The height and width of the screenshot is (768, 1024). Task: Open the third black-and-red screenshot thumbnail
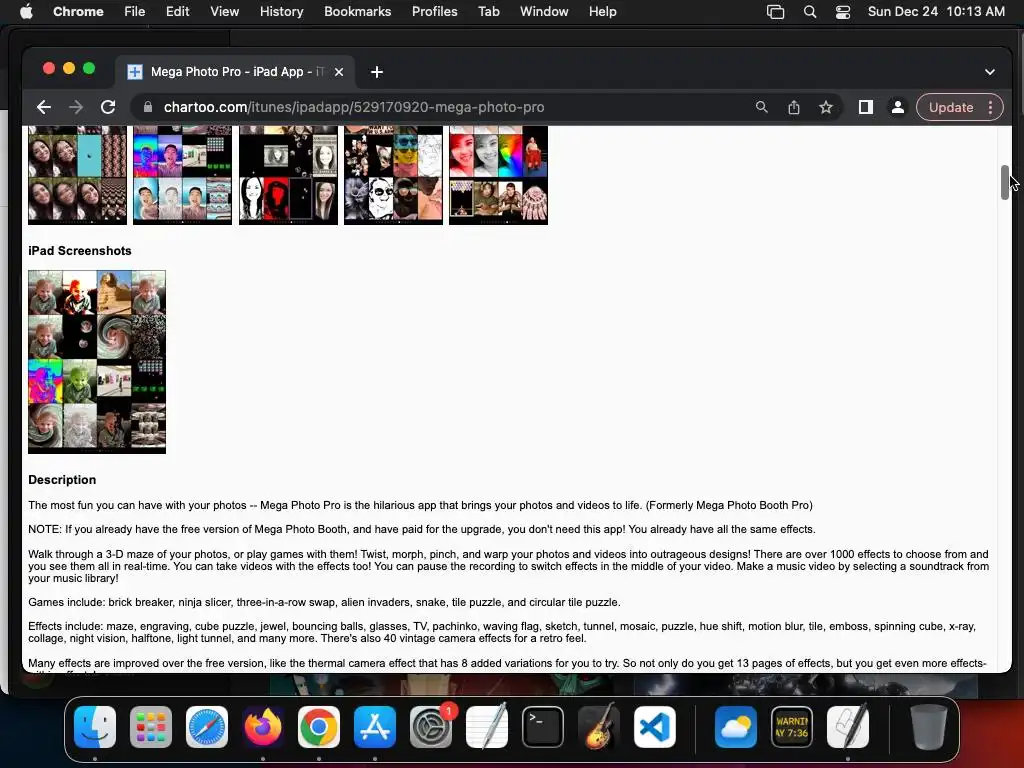(288, 175)
